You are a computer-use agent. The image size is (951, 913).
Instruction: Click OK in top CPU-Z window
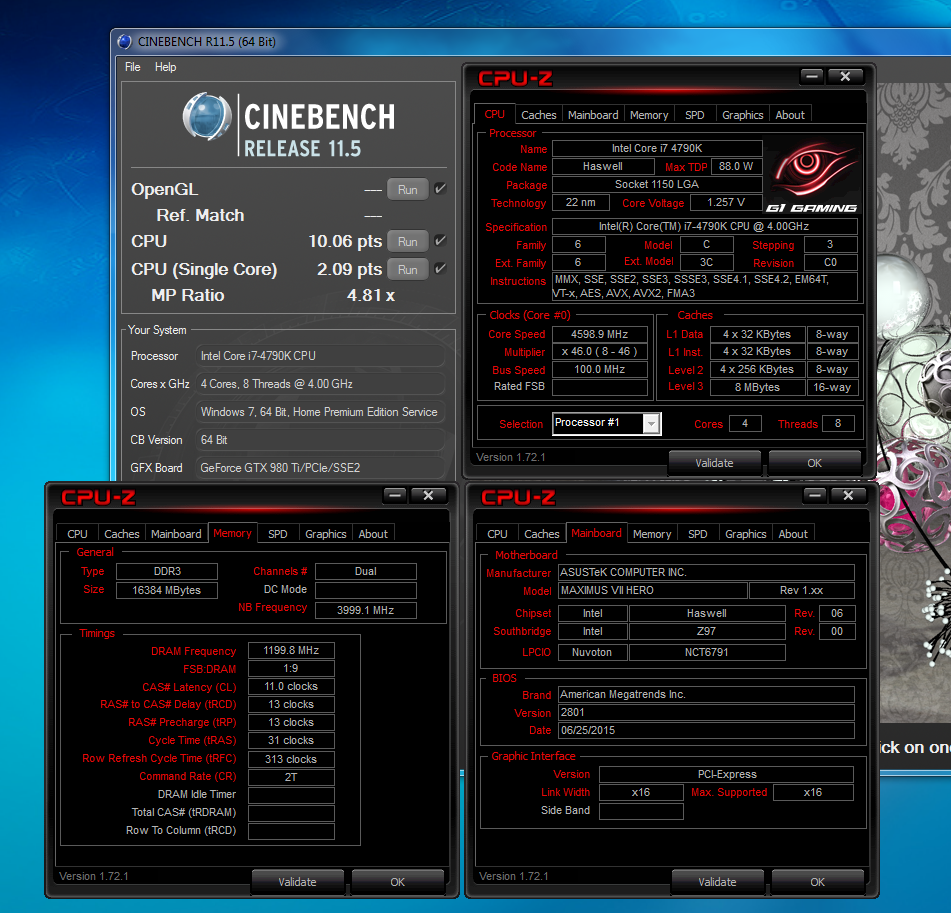click(x=815, y=462)
